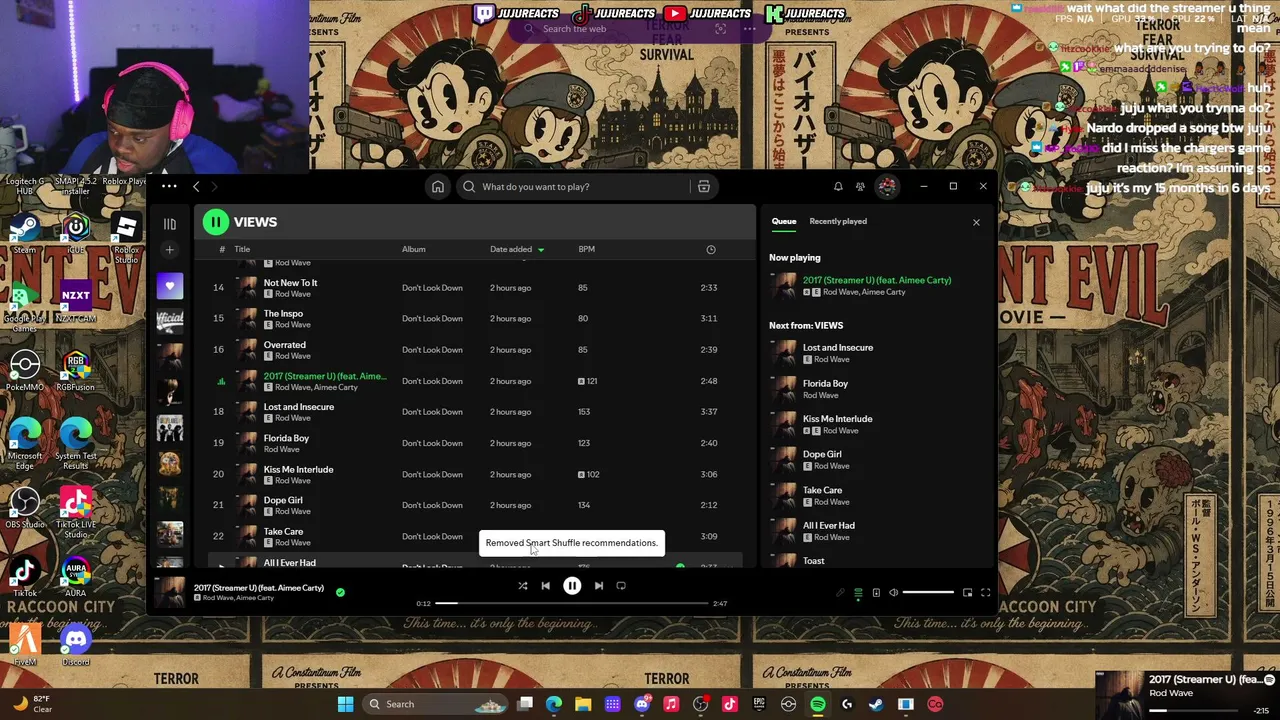
Task: Open the PokeMMO desktop shortcut
Action: [x=25, y=372]
